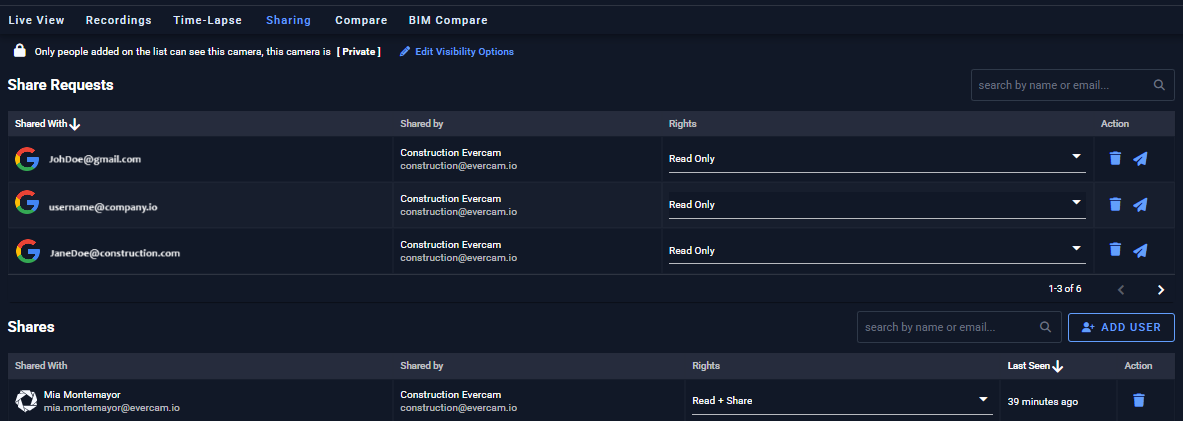Viewport: 1183px width, 421px height.
Task: Switch to the Compare tab
Action: click(x=361, y=20)
